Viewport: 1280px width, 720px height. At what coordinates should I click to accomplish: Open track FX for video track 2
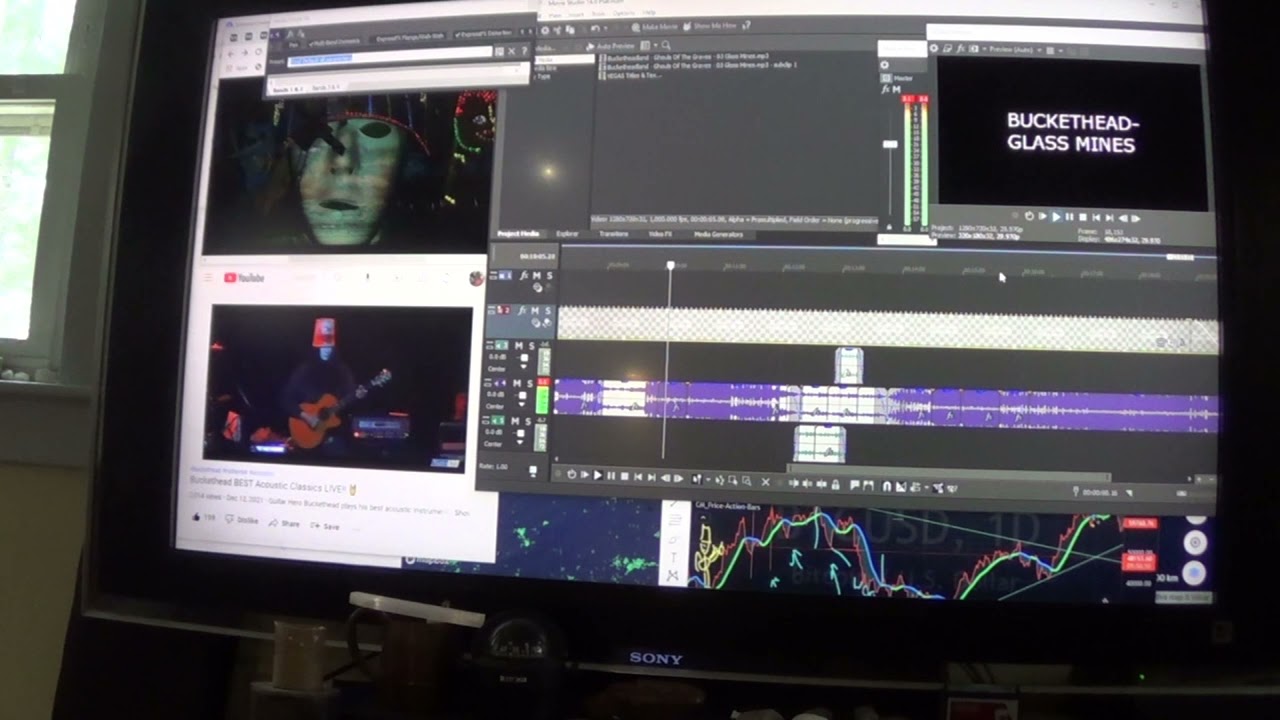point(522,311)
